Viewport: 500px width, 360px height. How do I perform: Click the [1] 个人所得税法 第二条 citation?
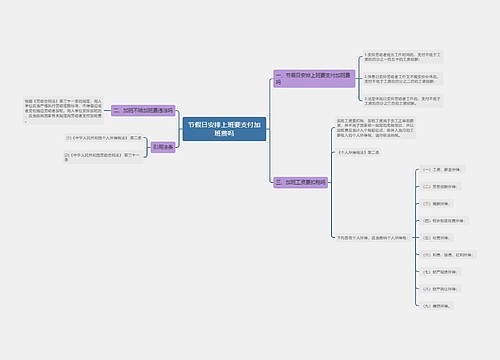(x=104, y=138)
